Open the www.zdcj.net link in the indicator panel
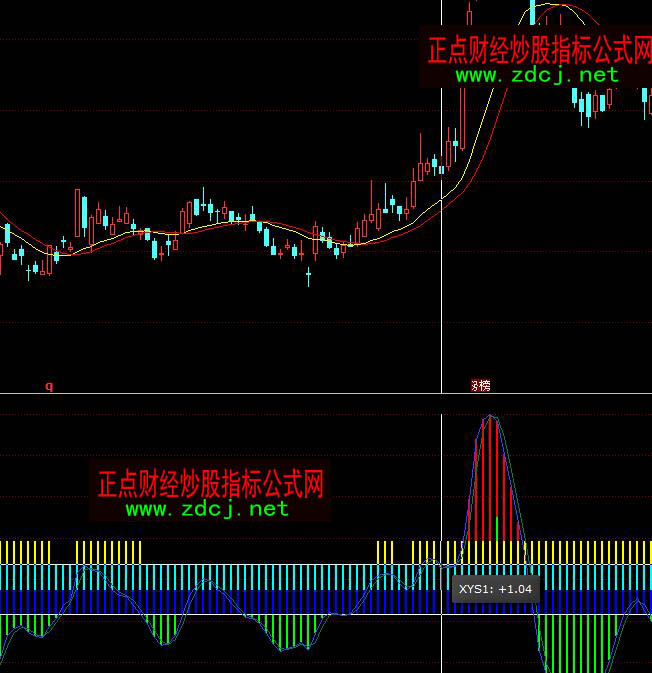Image resolution: width=652 pixels, height=673 pixels. pos(207,509)
